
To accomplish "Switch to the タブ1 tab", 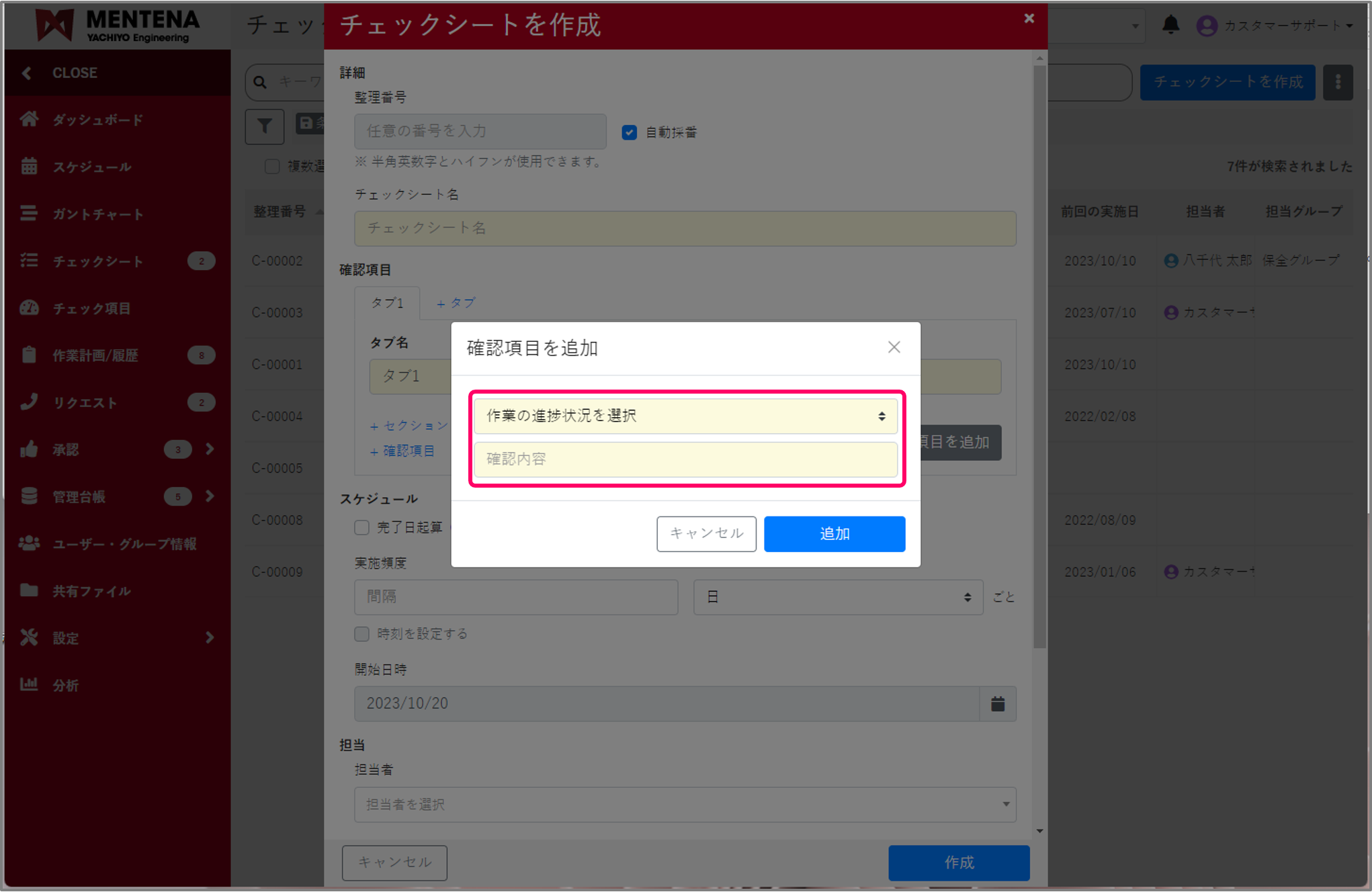I will [x=386, y=303].
